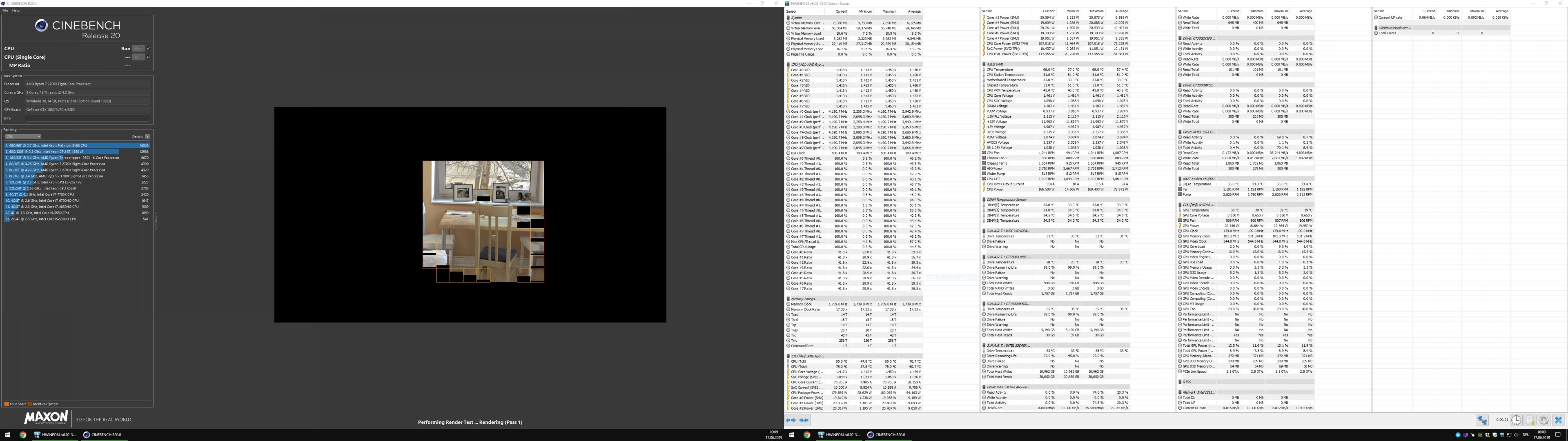Expand ranking Details arrow button
This screenshot has width=1568, height=441.
tap(147, 136)
